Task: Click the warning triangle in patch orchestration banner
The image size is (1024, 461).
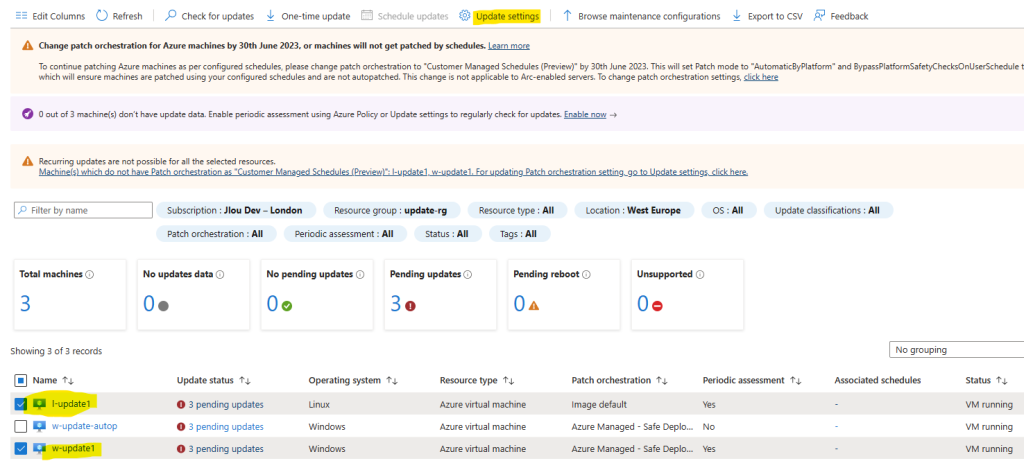Action: tap(27, 46)
